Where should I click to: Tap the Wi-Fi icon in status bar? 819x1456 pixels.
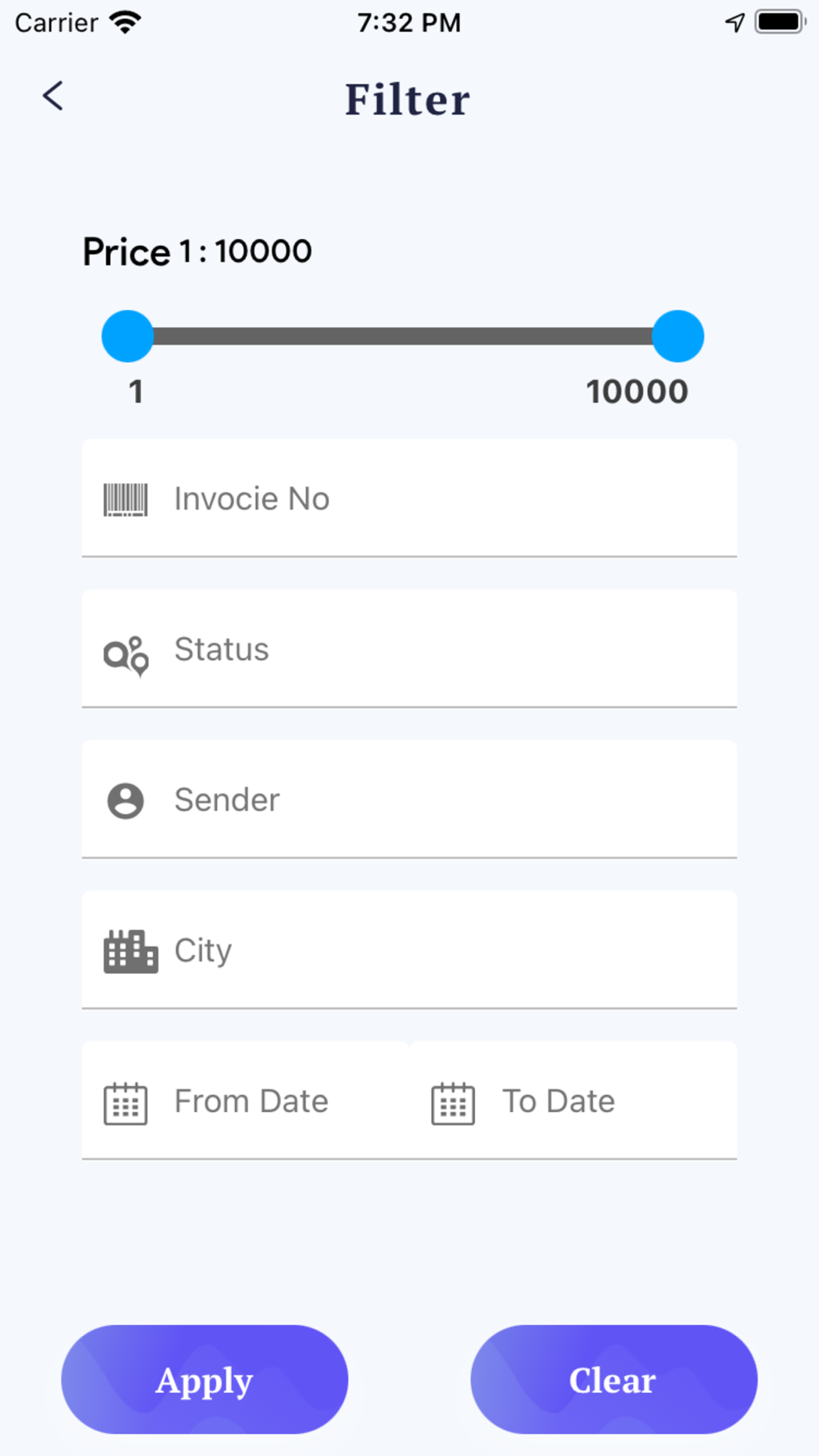point(125,22)
